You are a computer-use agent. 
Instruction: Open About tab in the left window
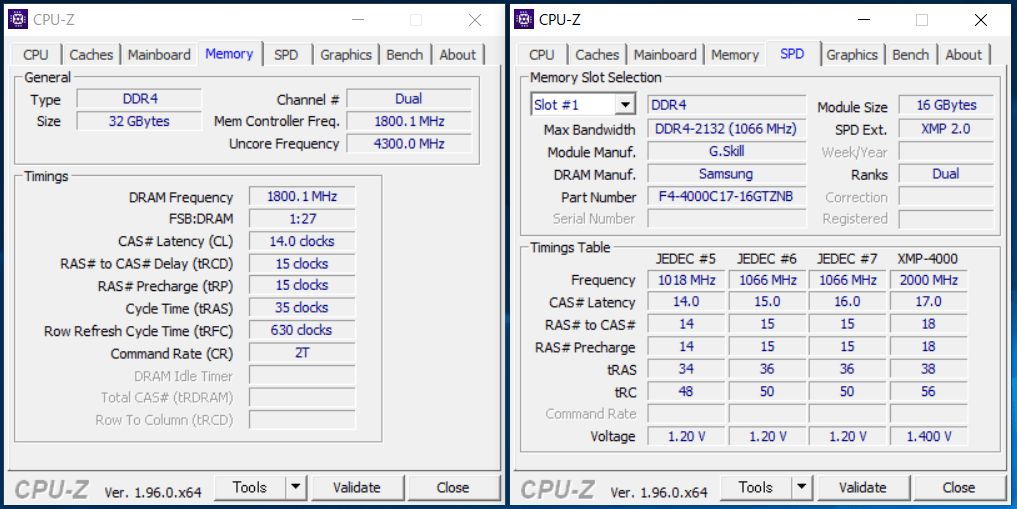coord(458,54)
